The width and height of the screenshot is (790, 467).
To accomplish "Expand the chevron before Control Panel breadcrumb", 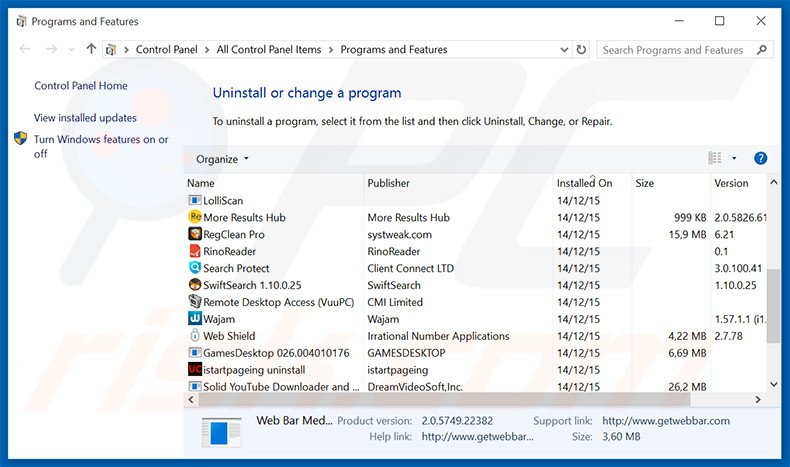I will pyautogui.click(x=126, y=50).
